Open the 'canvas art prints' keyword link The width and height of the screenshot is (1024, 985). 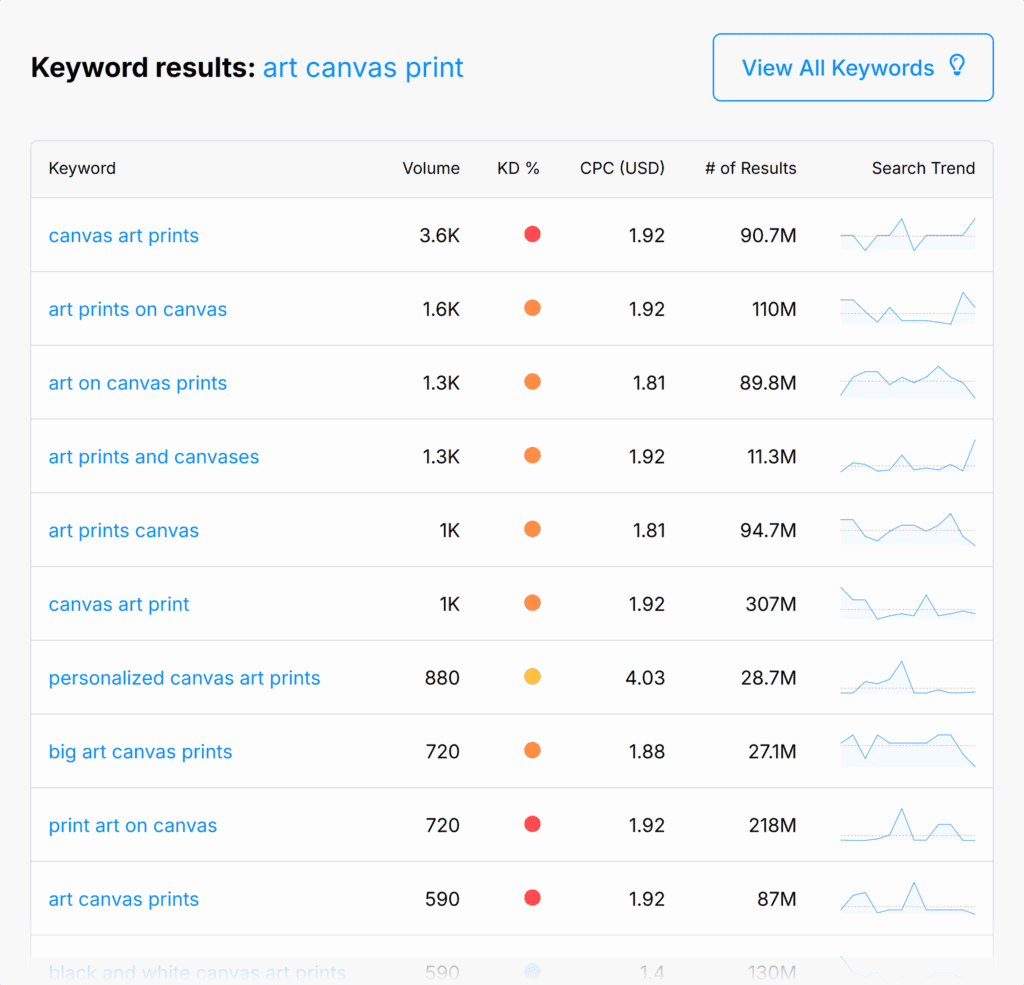pyautogui.click(x=124, y=236)
